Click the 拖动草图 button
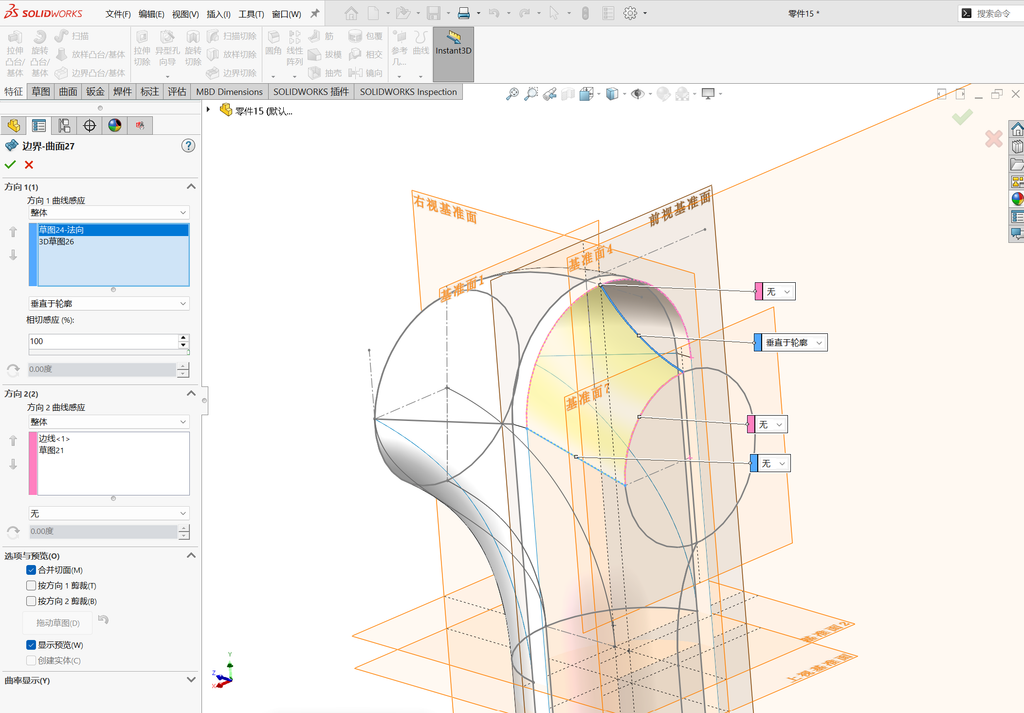The image size is (1024, 713). 57,623
